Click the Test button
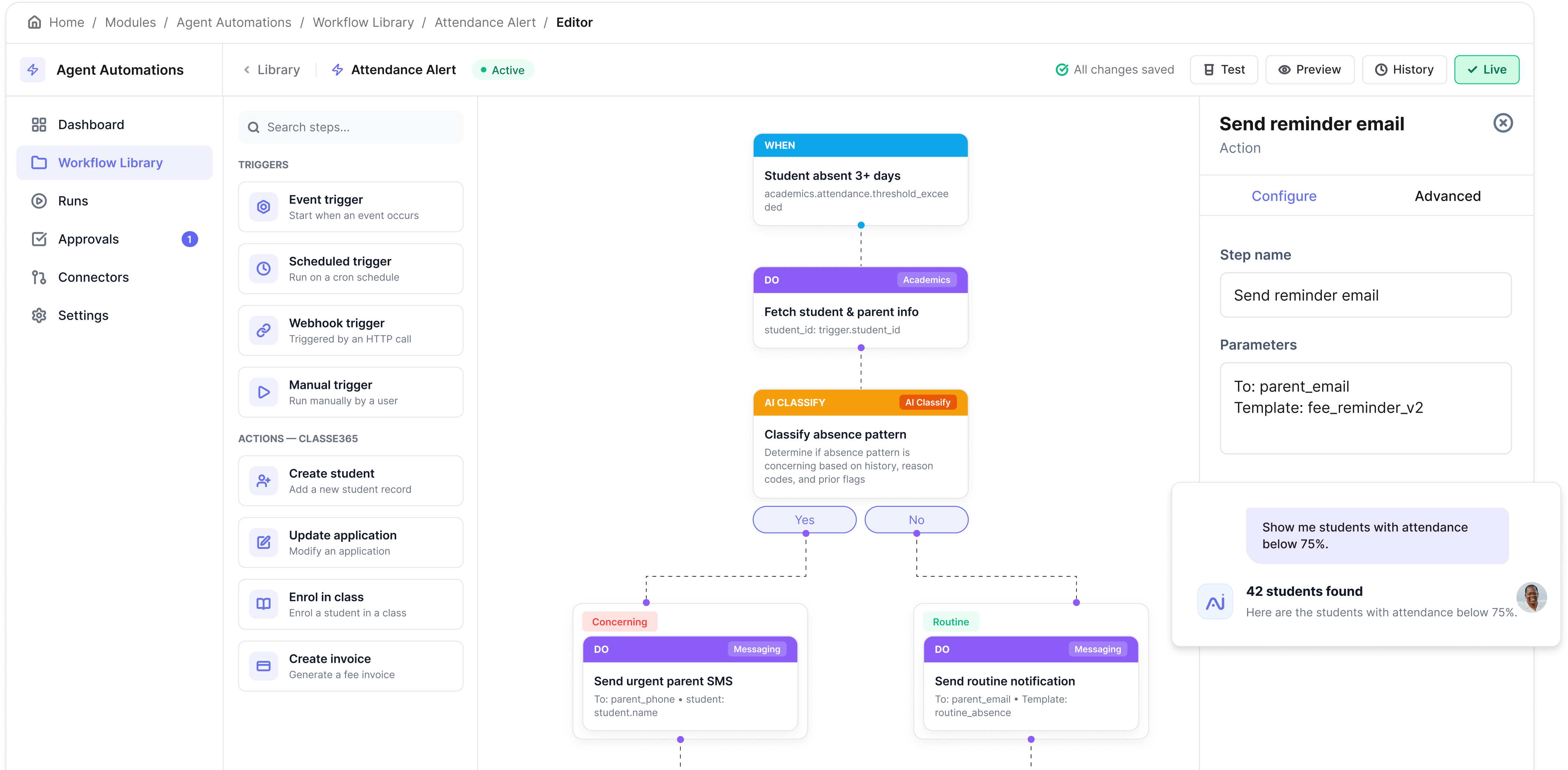Screen dimensions: 1568x770 point(1224,70)
